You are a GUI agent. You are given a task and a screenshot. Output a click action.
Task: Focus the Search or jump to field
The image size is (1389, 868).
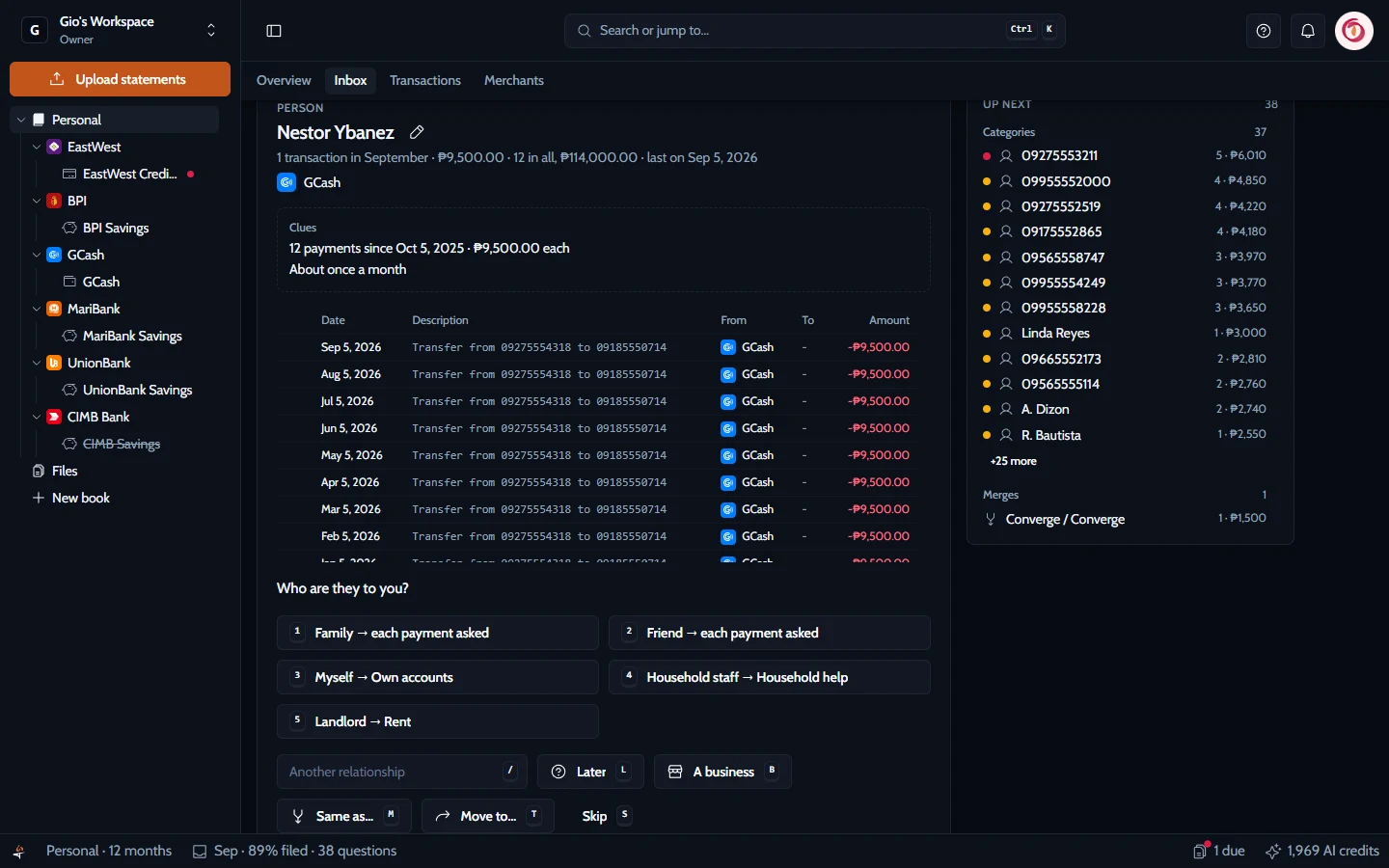[x=815, y=31]
